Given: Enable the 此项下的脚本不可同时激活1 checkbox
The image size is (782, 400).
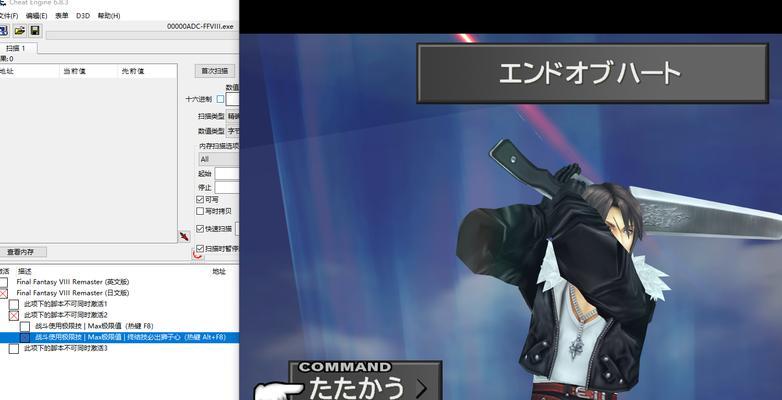Looking at the screenshot, I should pos(14,304).
